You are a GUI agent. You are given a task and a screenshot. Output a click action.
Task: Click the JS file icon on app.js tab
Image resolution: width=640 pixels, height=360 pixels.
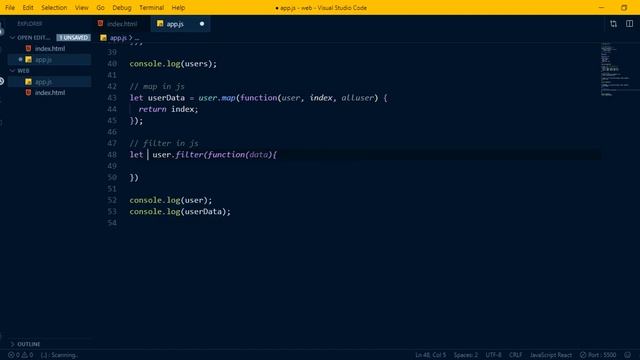tap(160, 24)
